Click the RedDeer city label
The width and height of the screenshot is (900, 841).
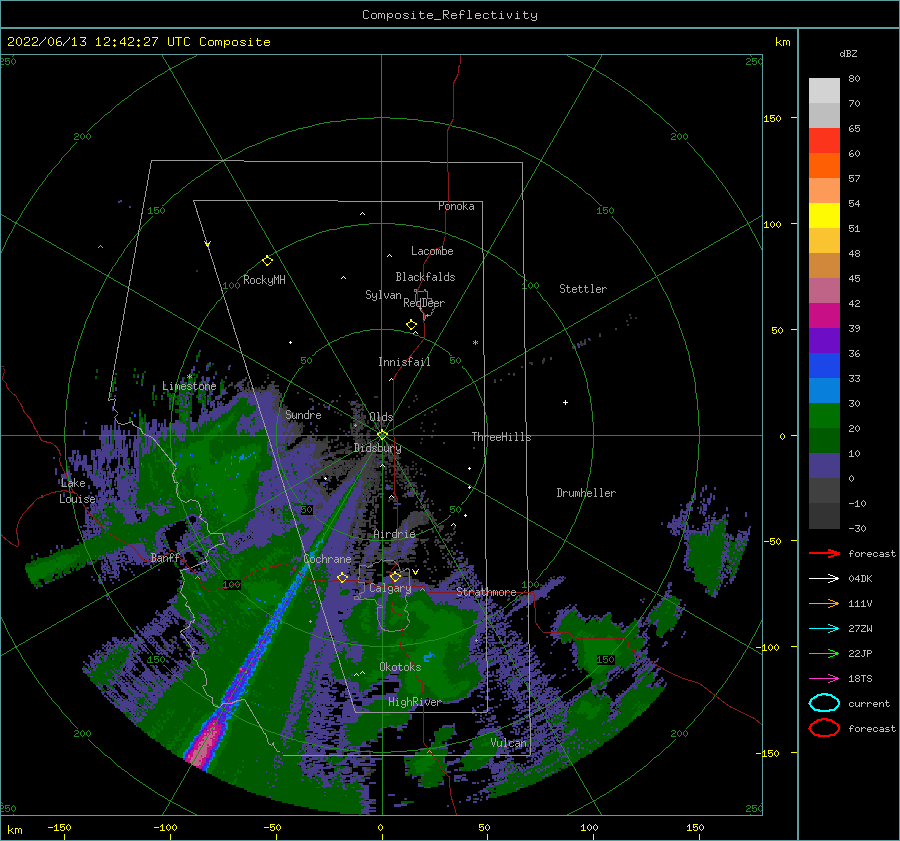[424, 303]
